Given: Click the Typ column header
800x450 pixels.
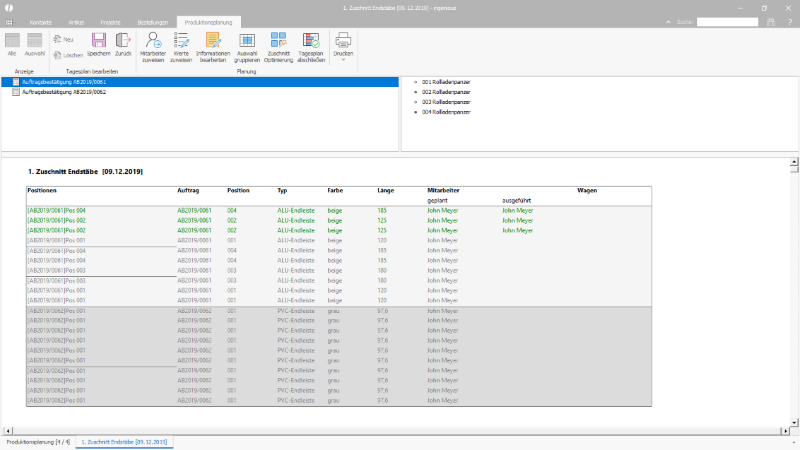Looking at the screenshot, I should click(282, 190).
